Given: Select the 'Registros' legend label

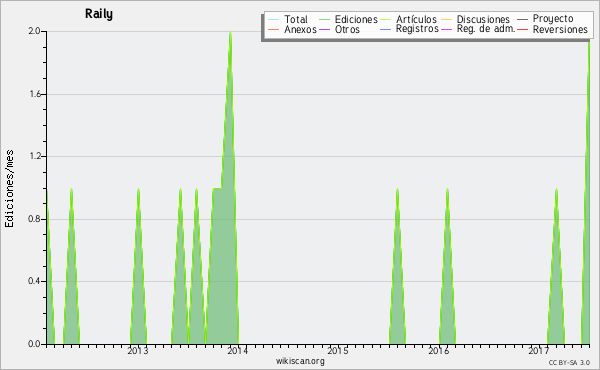Looking at the screenshot, I should (417, 29).
